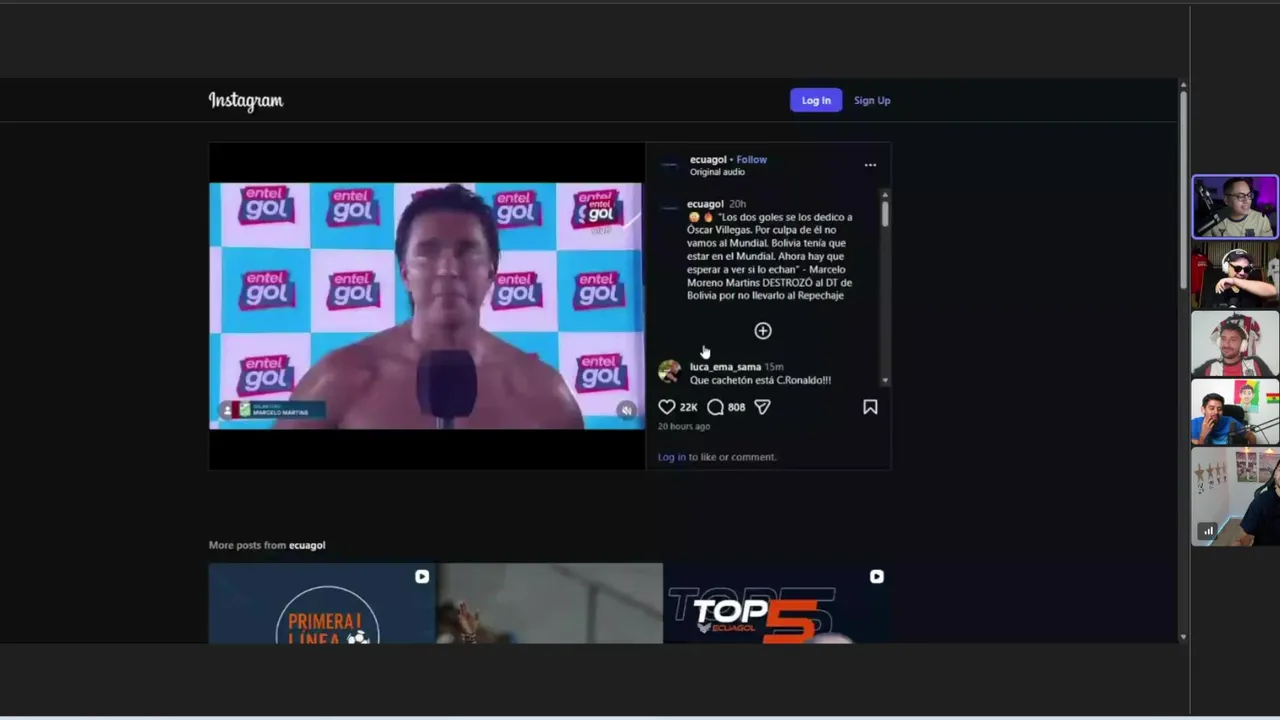Open the middle post thumbnail
The width and height of the screenshot is (1280, 720).
pos(549,603)
